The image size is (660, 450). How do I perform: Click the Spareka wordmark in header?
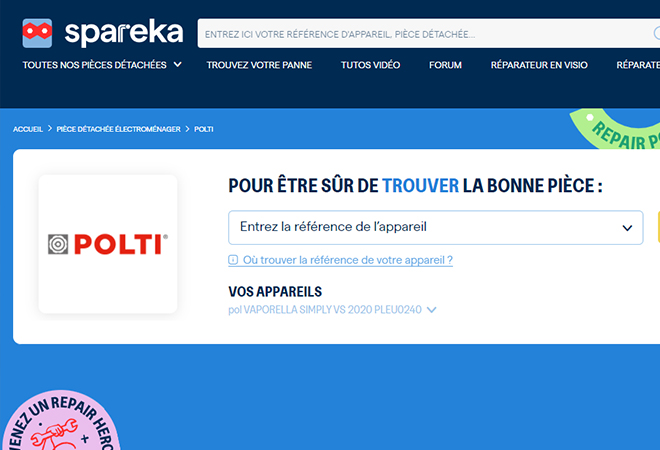124,33
